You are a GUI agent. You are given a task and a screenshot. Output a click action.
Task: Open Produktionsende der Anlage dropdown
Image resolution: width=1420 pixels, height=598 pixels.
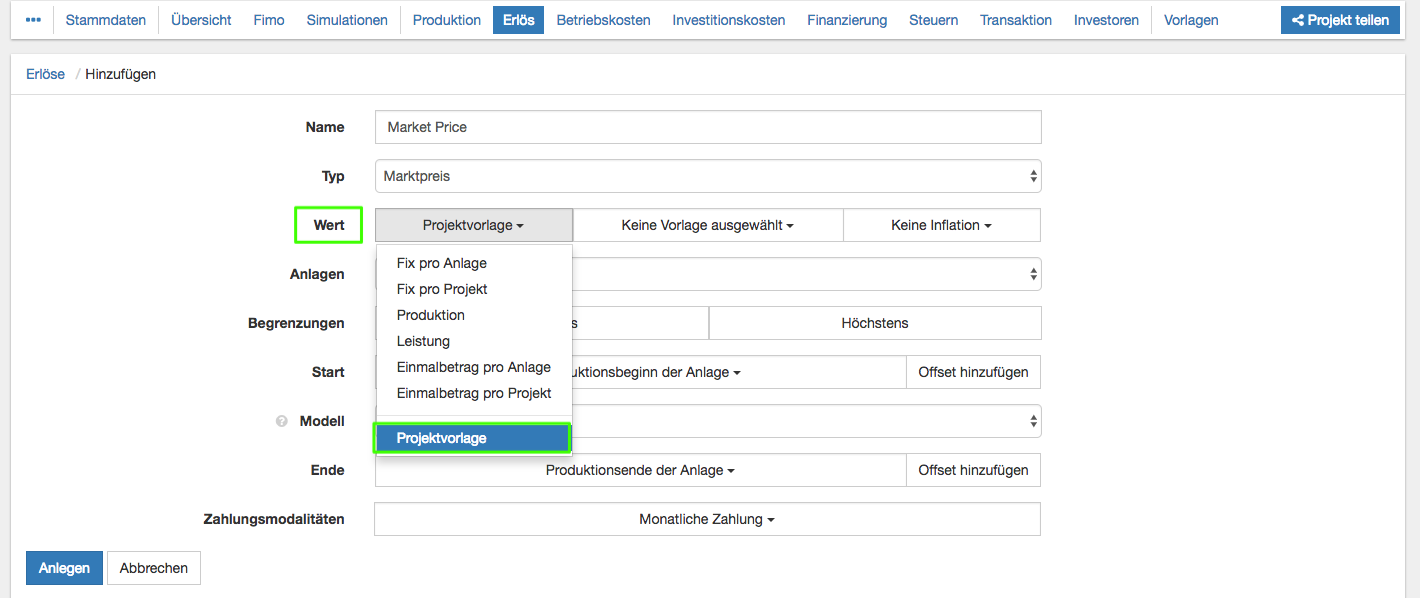pos(640,470)
